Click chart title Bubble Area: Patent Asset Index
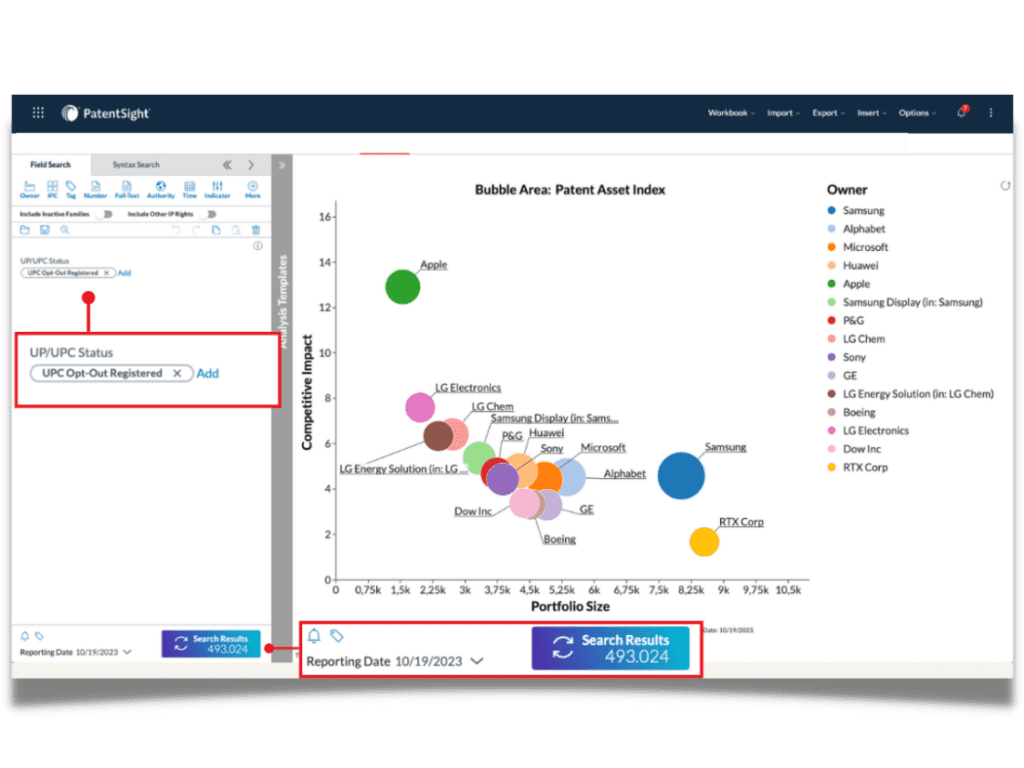The image size is (1024, 768). click(x=569, y=189)
